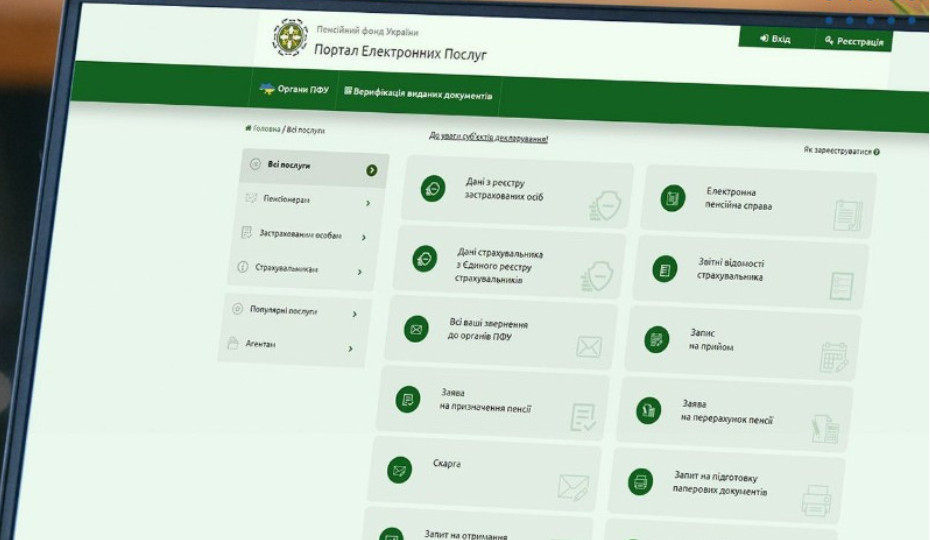Viewport: 930px width, 540px height.
Task: Open Електронна пенсійна справа card
Action: point(758,202)
